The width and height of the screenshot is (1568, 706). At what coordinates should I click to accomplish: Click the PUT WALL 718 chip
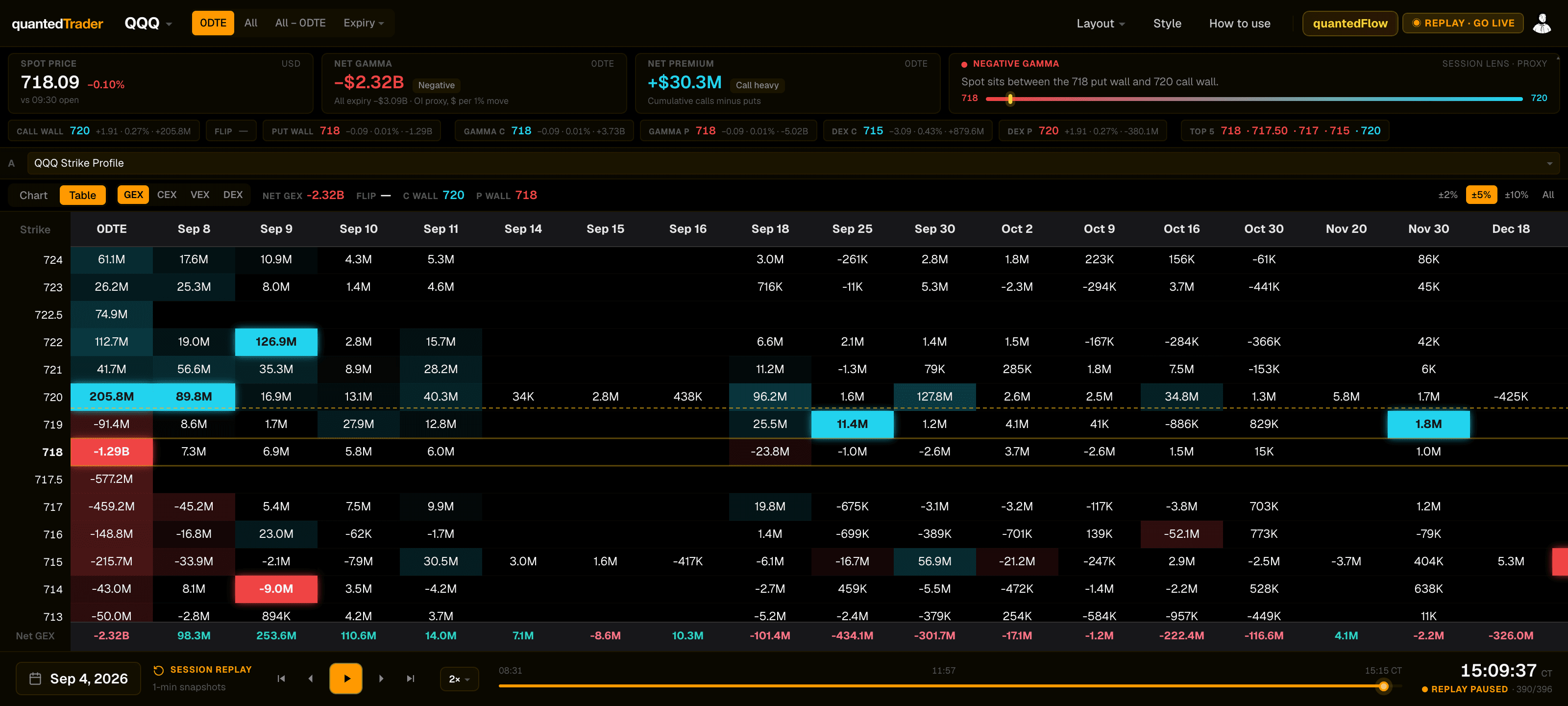(352, 131)
